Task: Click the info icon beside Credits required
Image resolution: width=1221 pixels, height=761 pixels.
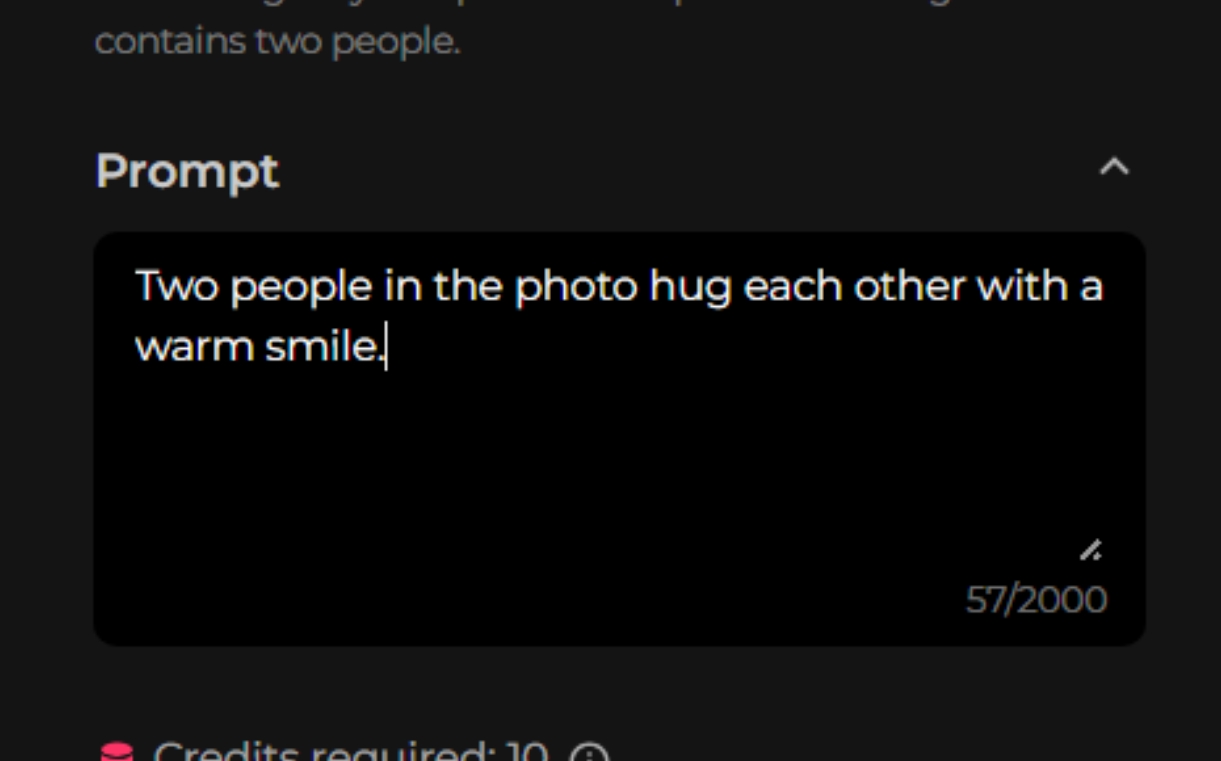Action: point(590,753)
